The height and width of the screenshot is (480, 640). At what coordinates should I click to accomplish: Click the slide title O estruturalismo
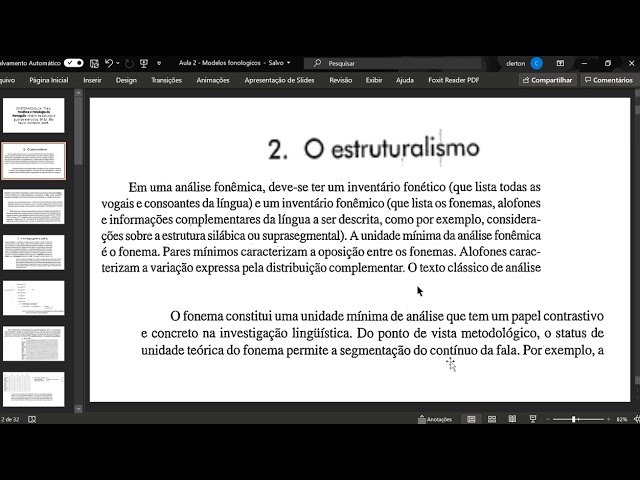373,149
